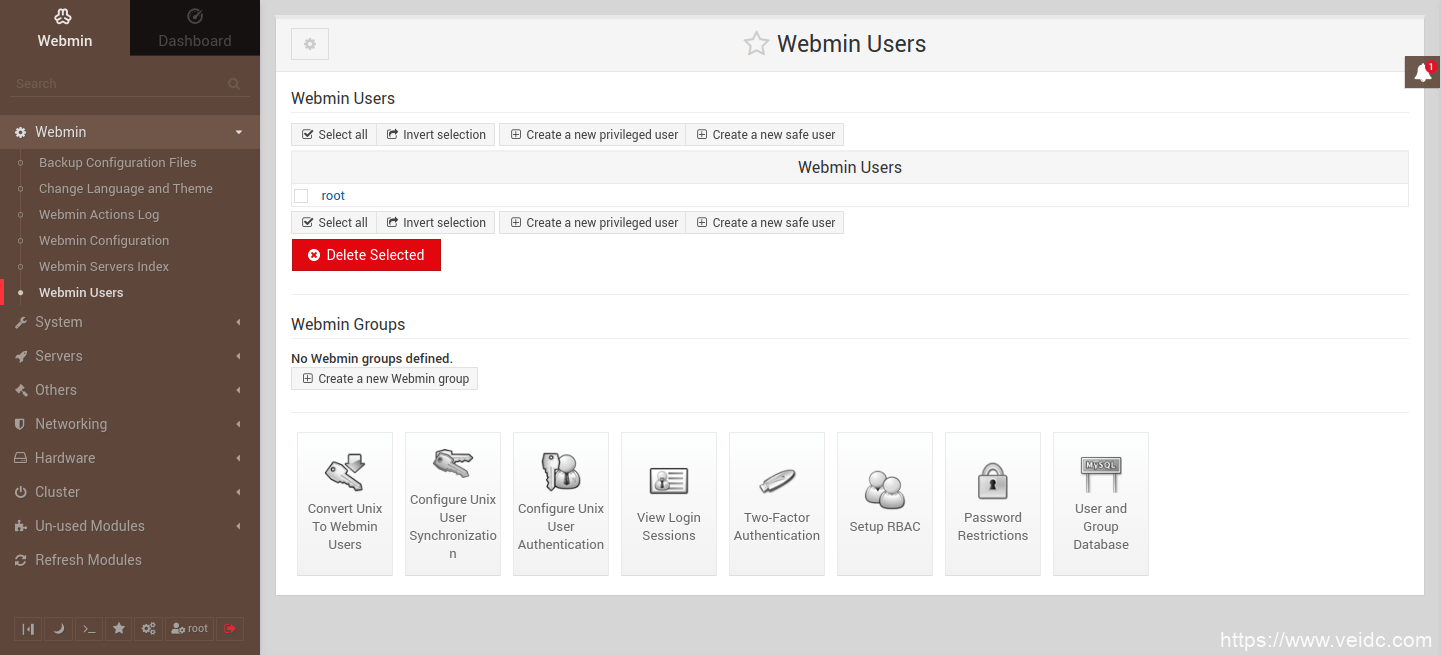Toggle night mode moon icon
The width and height of the screenshot is (1441, 655).
point(59,628)
